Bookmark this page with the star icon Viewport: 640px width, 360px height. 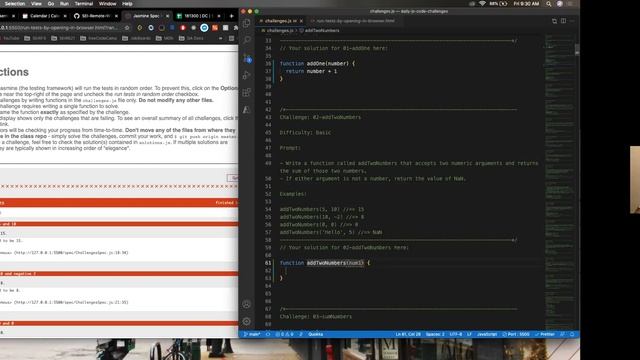point(127,28)
